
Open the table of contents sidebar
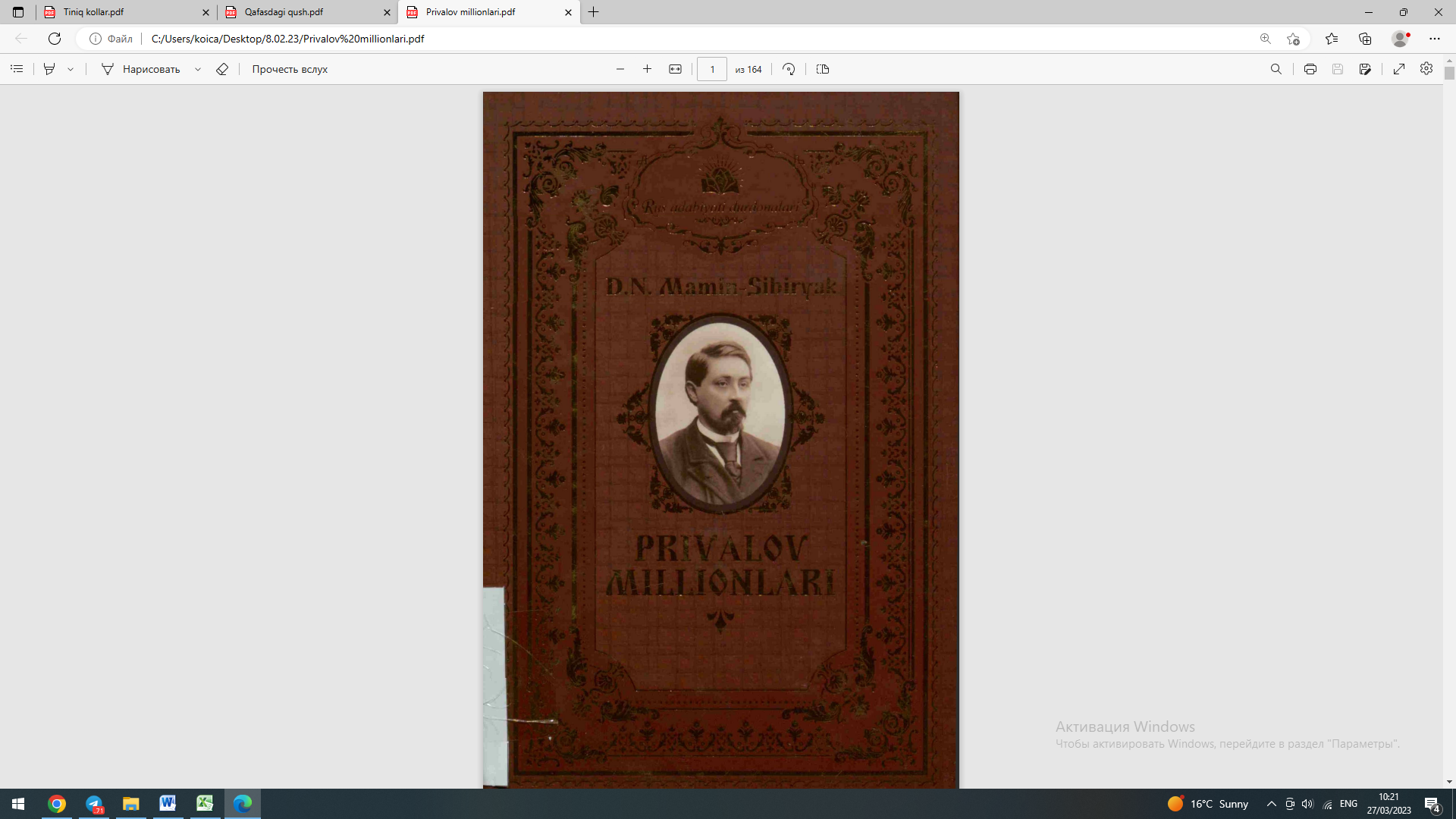coord(17,69)
